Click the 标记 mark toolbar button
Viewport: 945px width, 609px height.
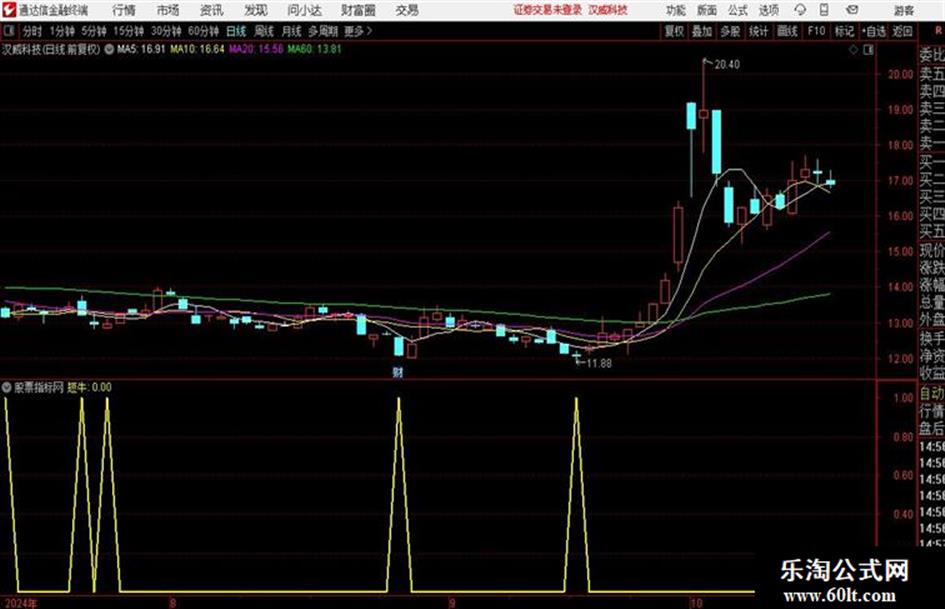click(844, 31)
